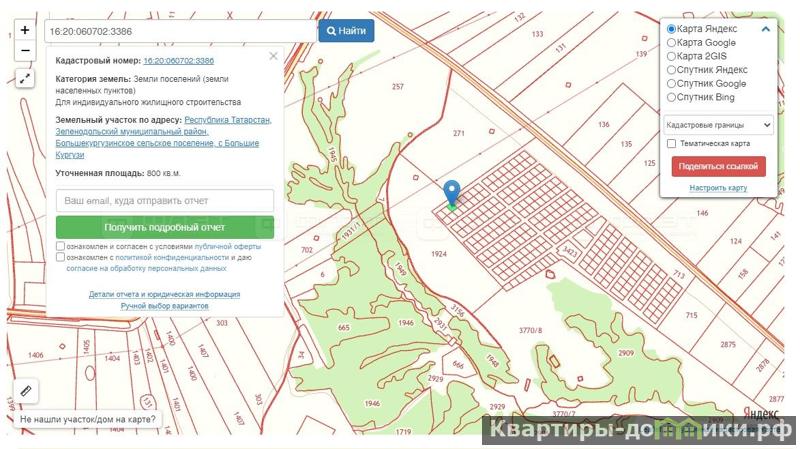The height and width of the screenshot is (449, 800).
Task: Open the Кадастровые границы dropdown
Action: click(718, 125)
